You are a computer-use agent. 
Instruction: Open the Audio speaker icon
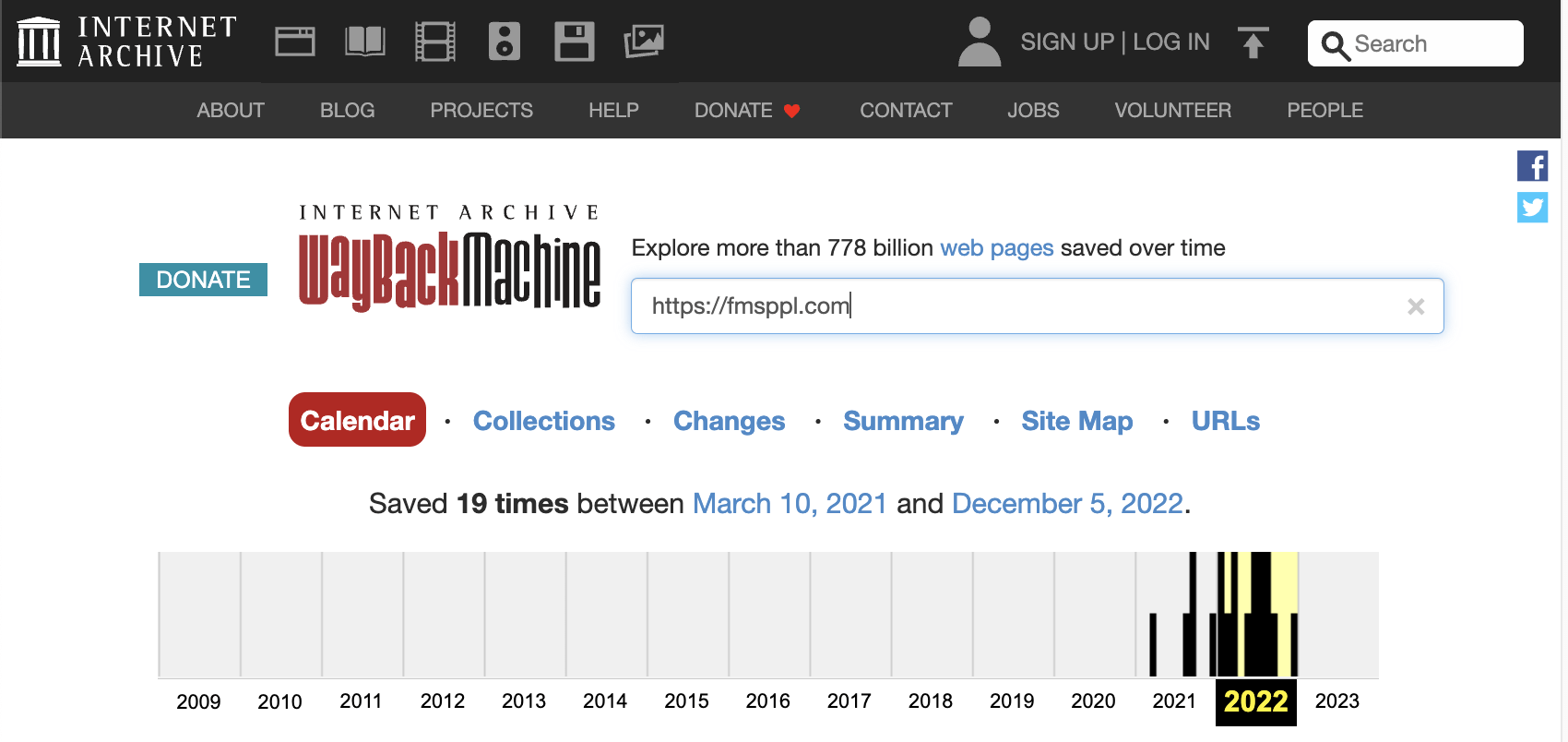(504, 42)
